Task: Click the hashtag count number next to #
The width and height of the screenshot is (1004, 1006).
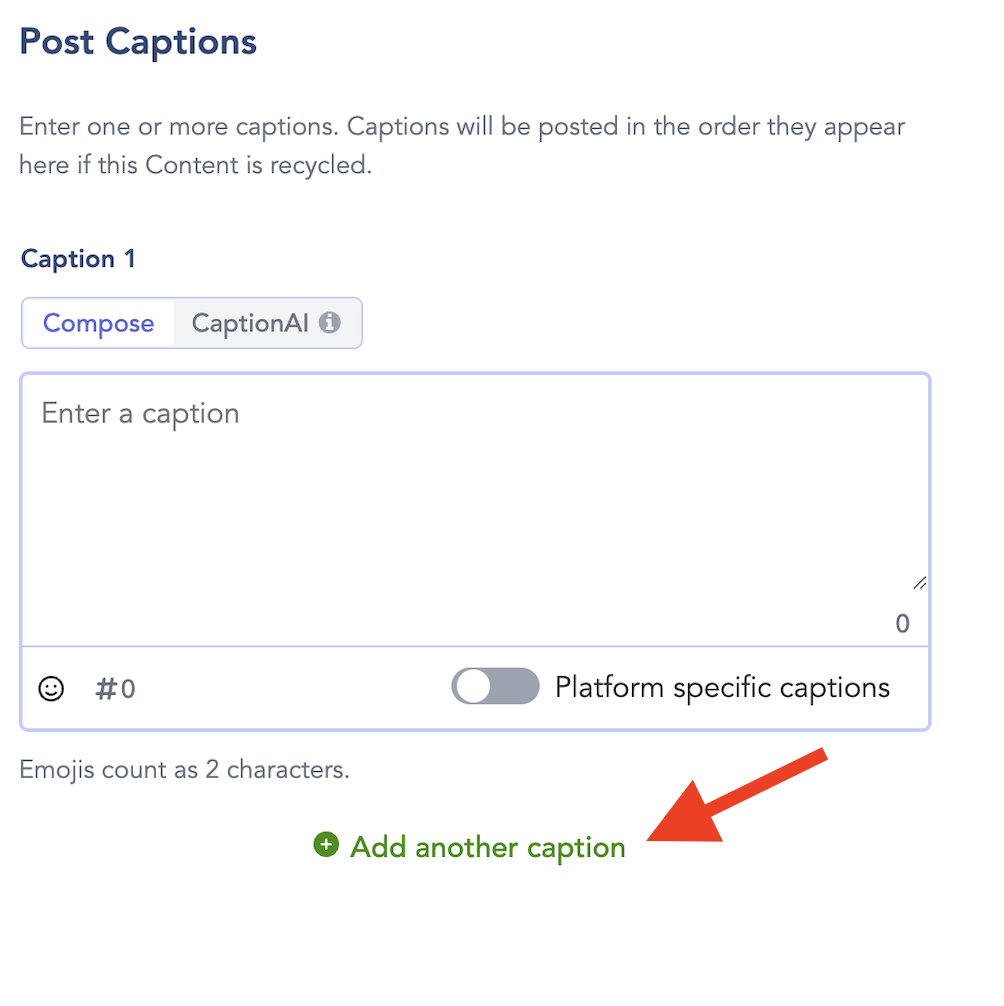Action: point(128,689)
